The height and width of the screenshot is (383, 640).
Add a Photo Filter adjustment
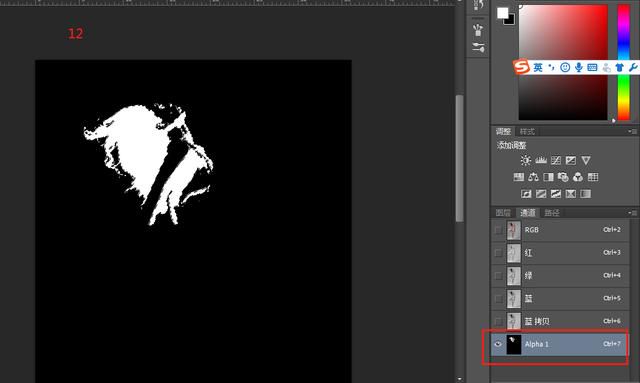click(x=563, y=177)
